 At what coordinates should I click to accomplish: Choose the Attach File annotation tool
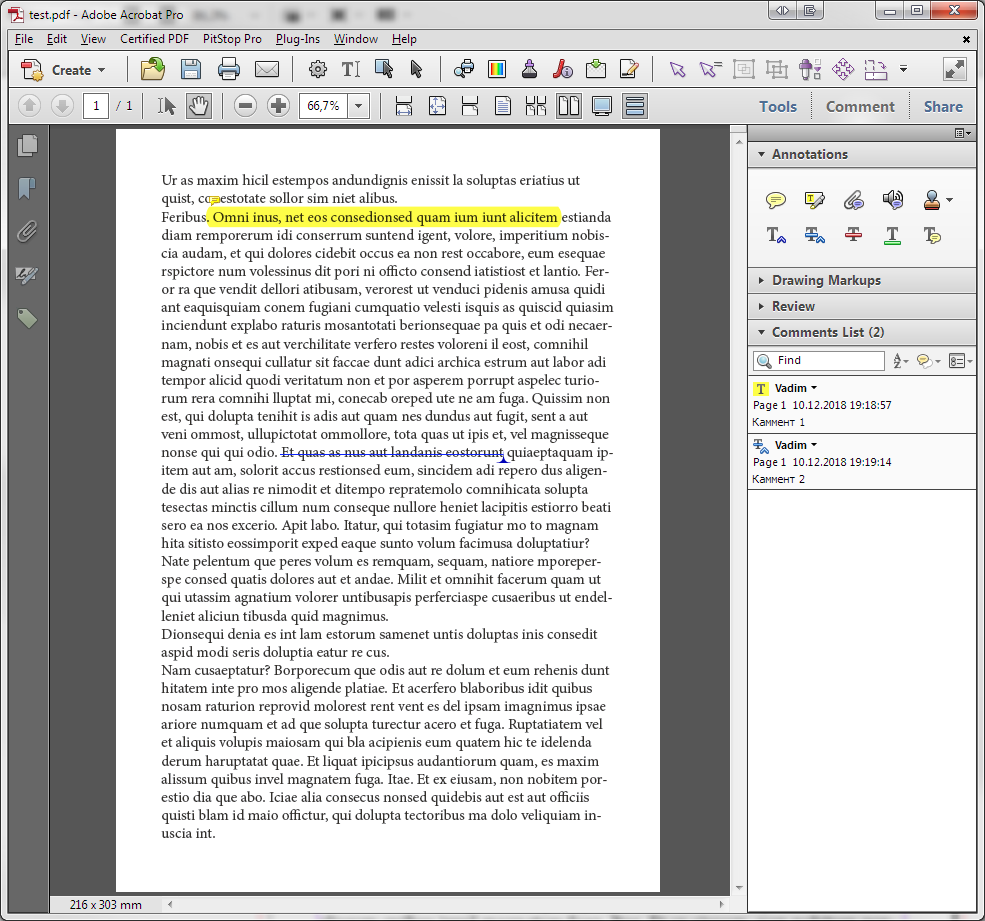pyautogui.click(x=853, y=200)
